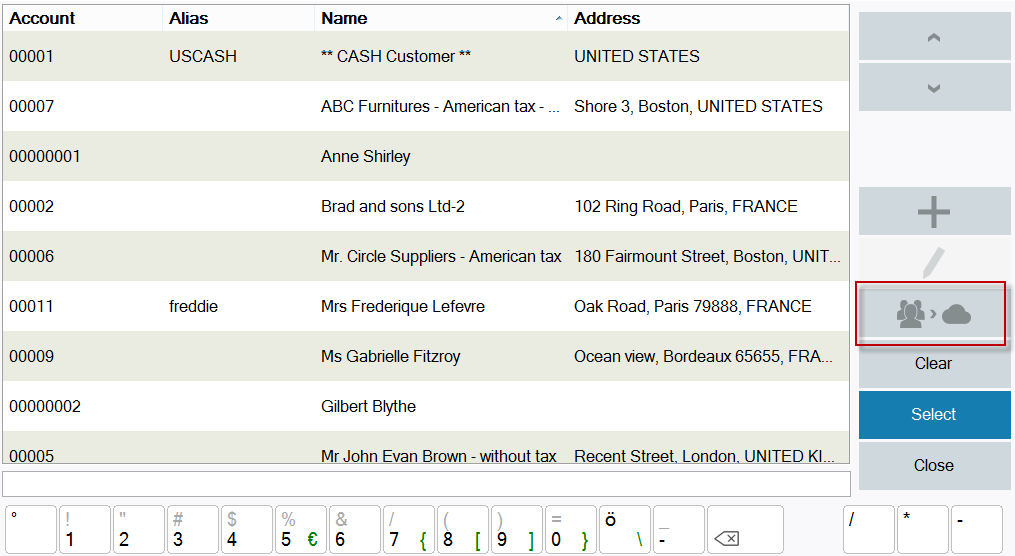Click the search text input field
The height and width of the screenshot is (556, 1015).
[426, 484]
